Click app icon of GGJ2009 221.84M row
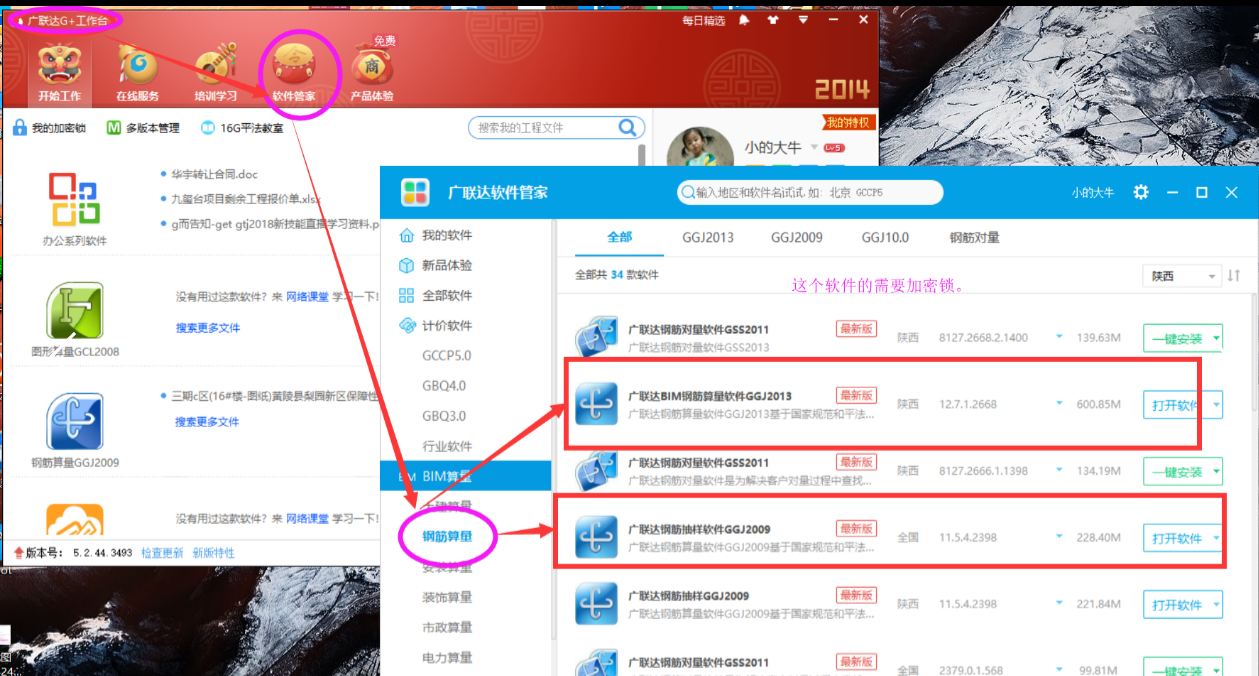The height and width of the screenshot is (676, 1259). (x=596, y=604)
